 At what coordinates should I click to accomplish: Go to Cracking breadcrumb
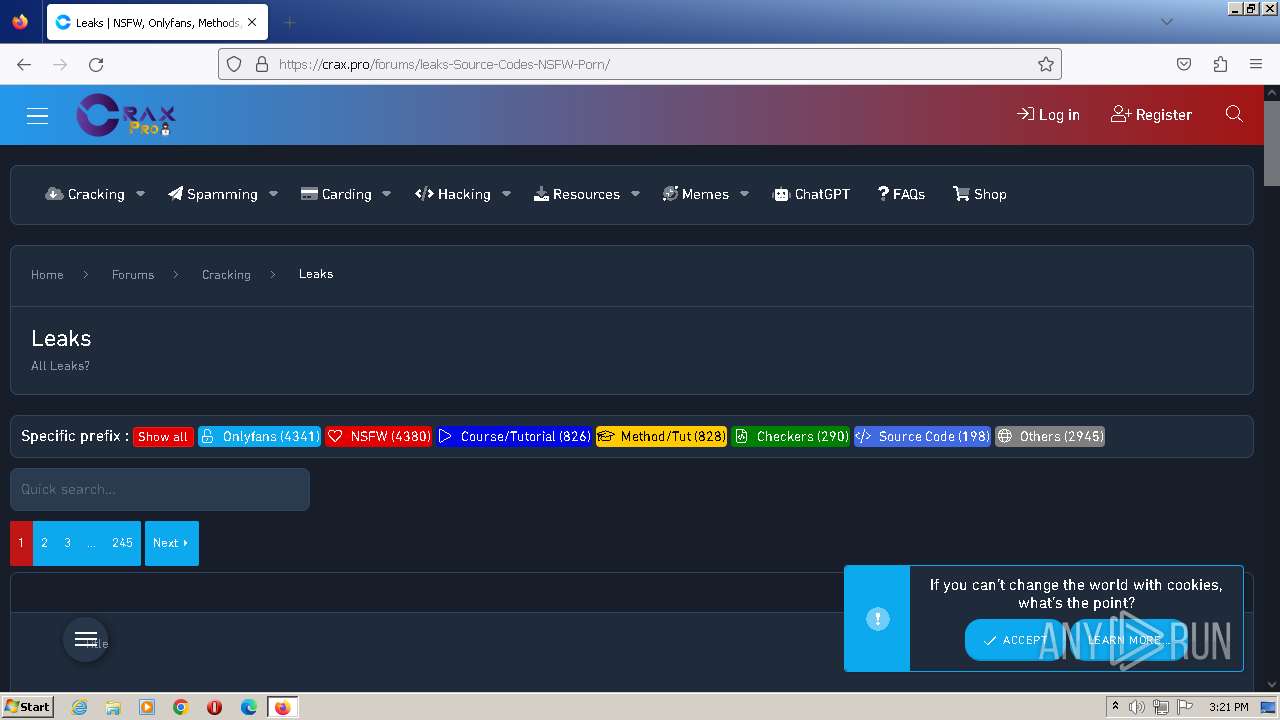(226, 274)
